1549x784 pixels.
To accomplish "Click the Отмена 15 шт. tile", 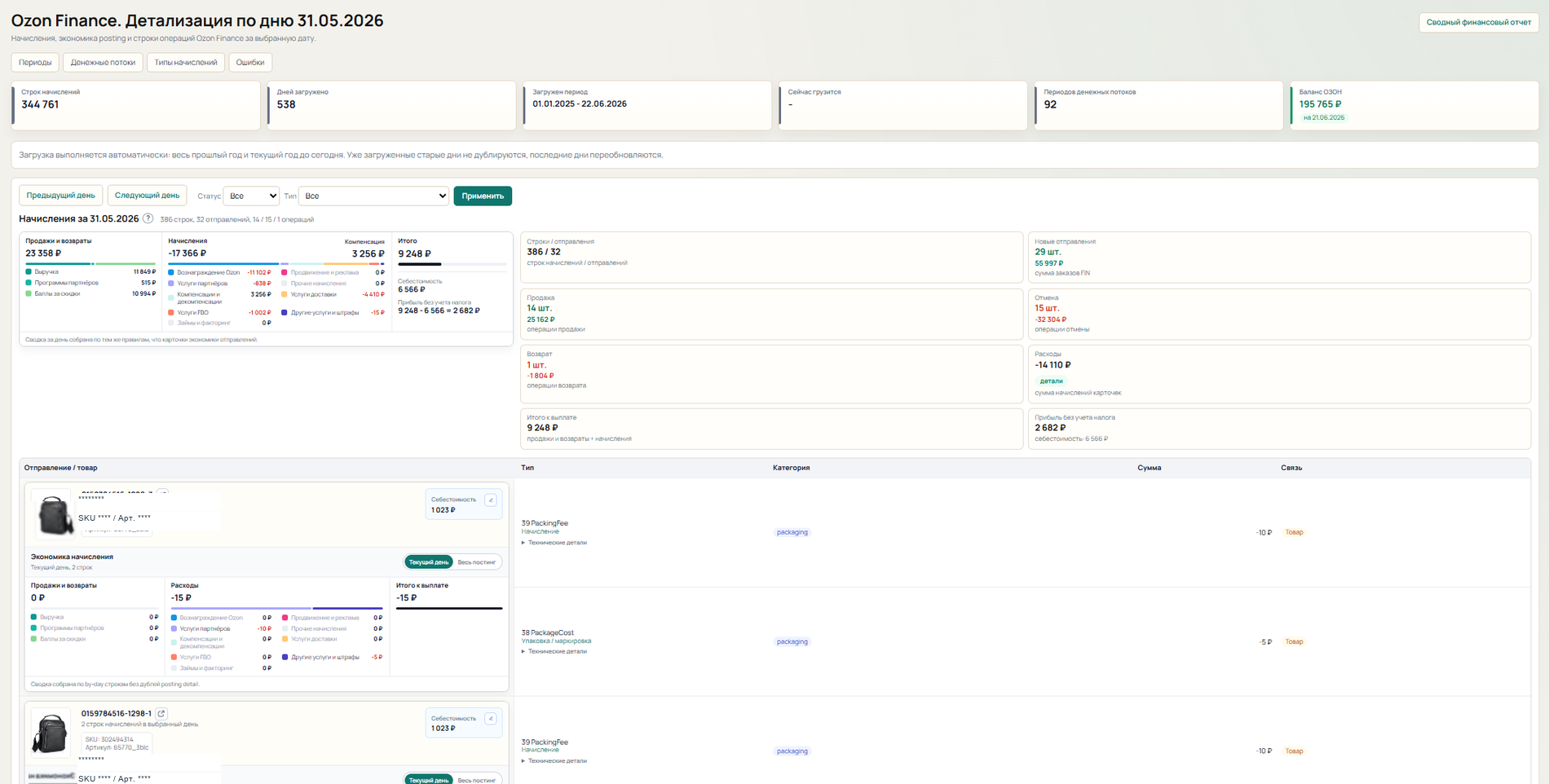I will pyautogui.click(x=1279, y=314).
